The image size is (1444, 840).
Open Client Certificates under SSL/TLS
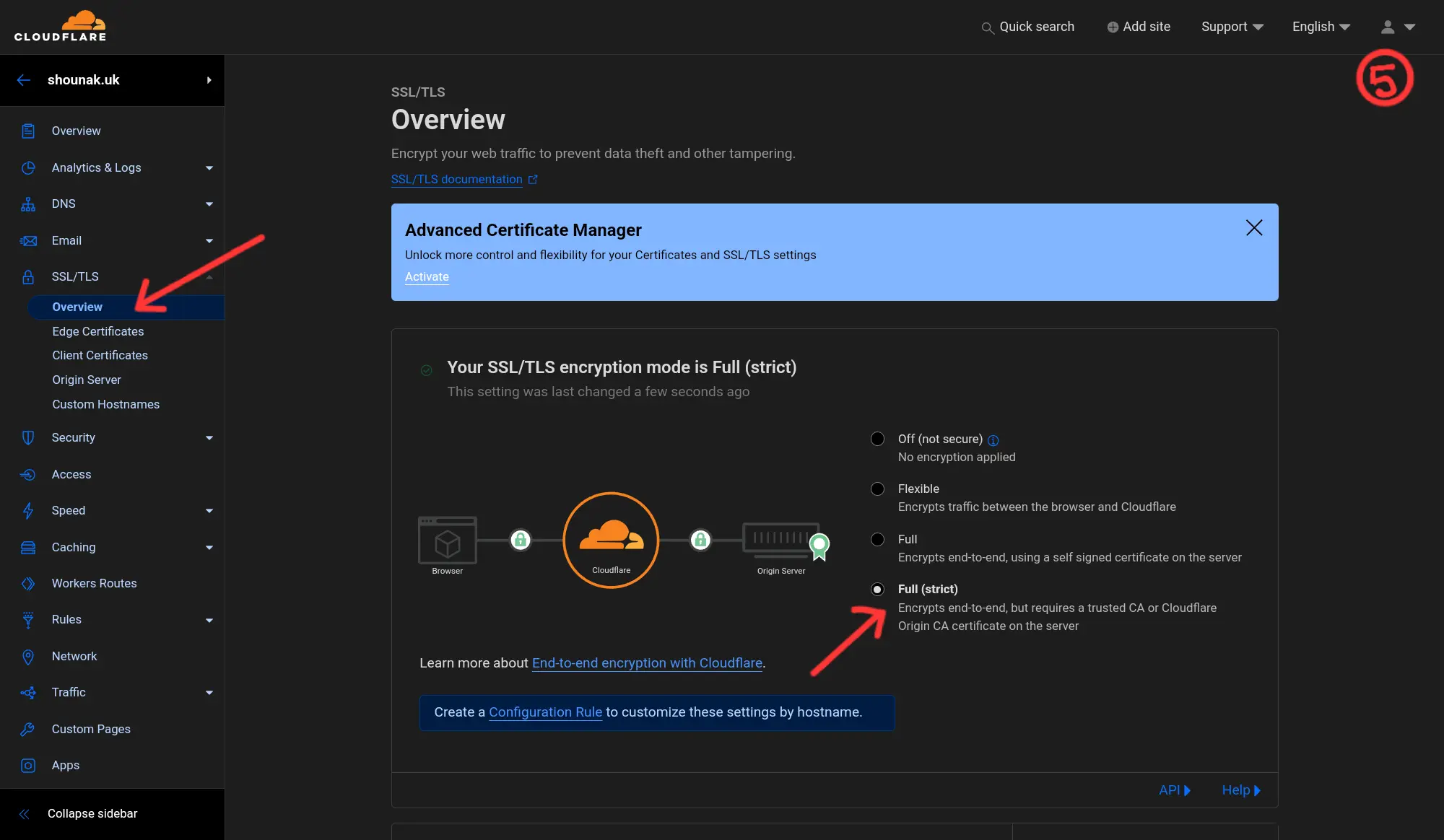tap(100, 355)
